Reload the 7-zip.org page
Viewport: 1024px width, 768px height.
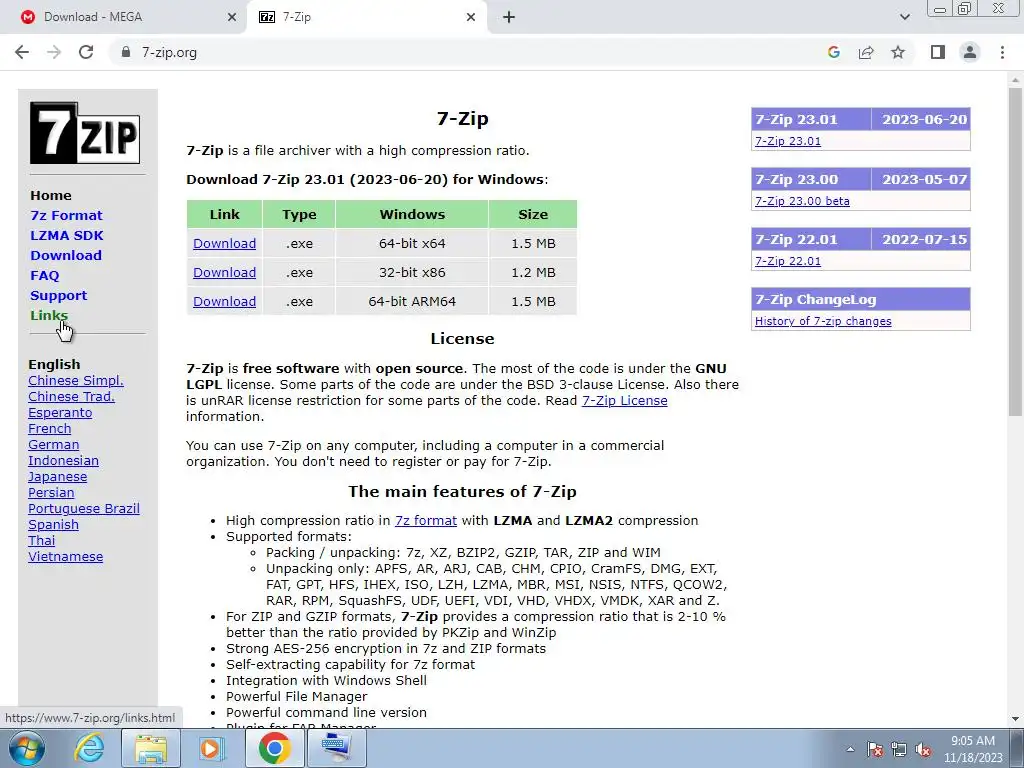[86, 52]
